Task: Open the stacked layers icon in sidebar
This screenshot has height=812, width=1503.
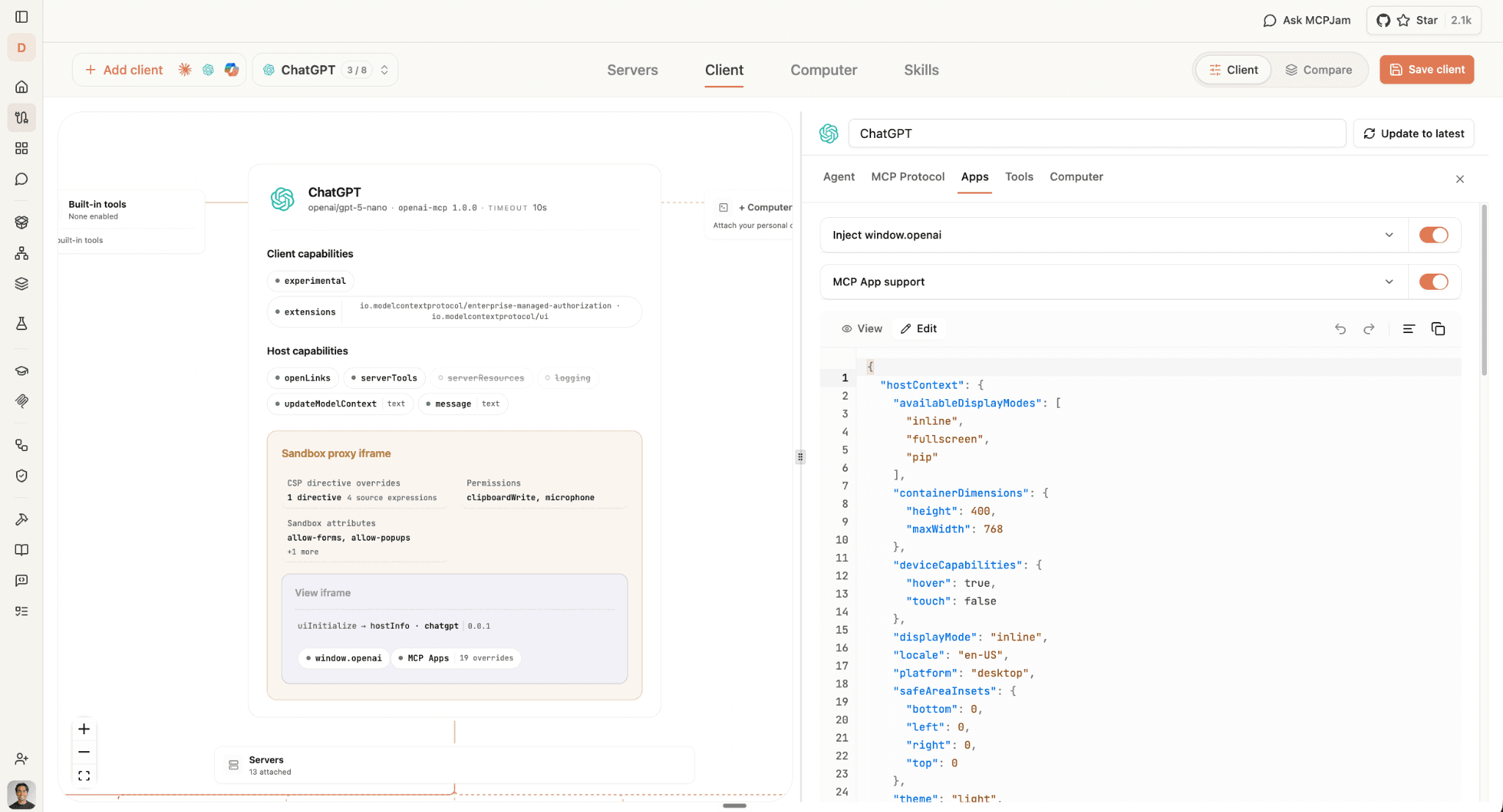Action: (21, 284)
